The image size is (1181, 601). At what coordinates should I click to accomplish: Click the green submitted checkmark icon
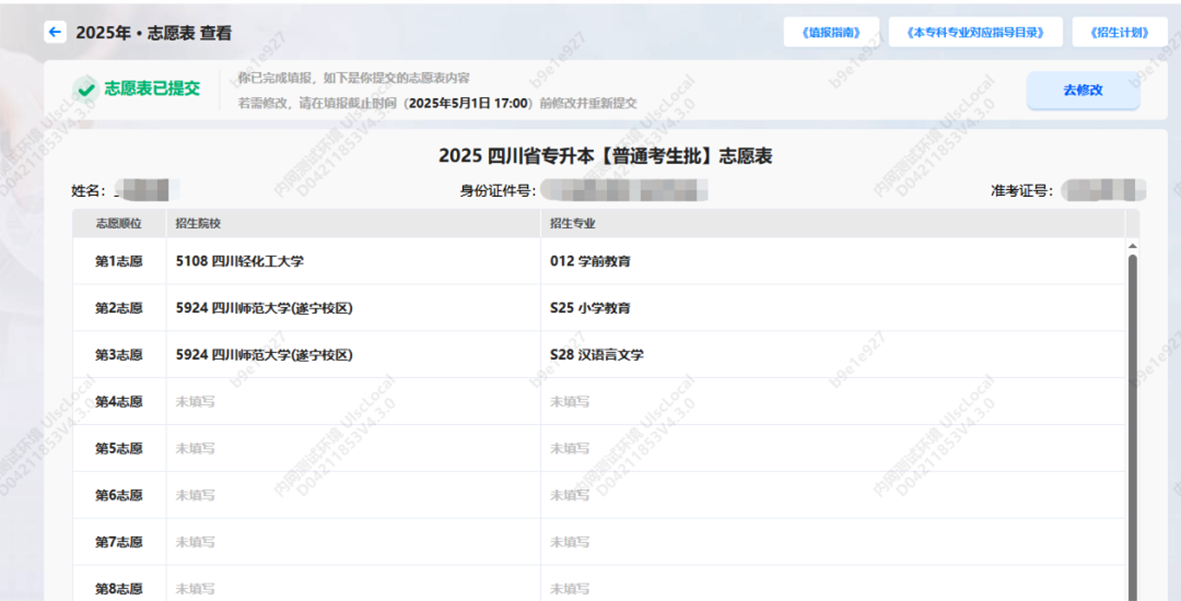(85, 89)
